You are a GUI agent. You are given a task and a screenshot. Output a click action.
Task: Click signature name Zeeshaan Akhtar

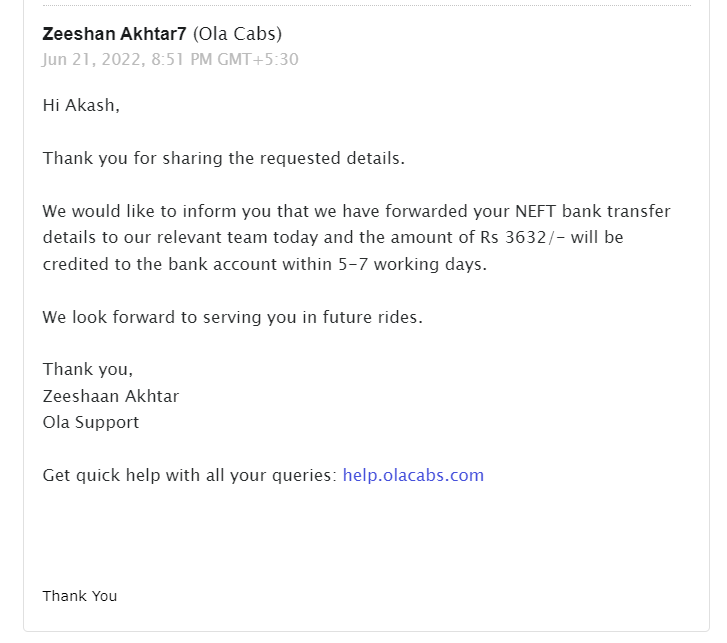(111, 396)
